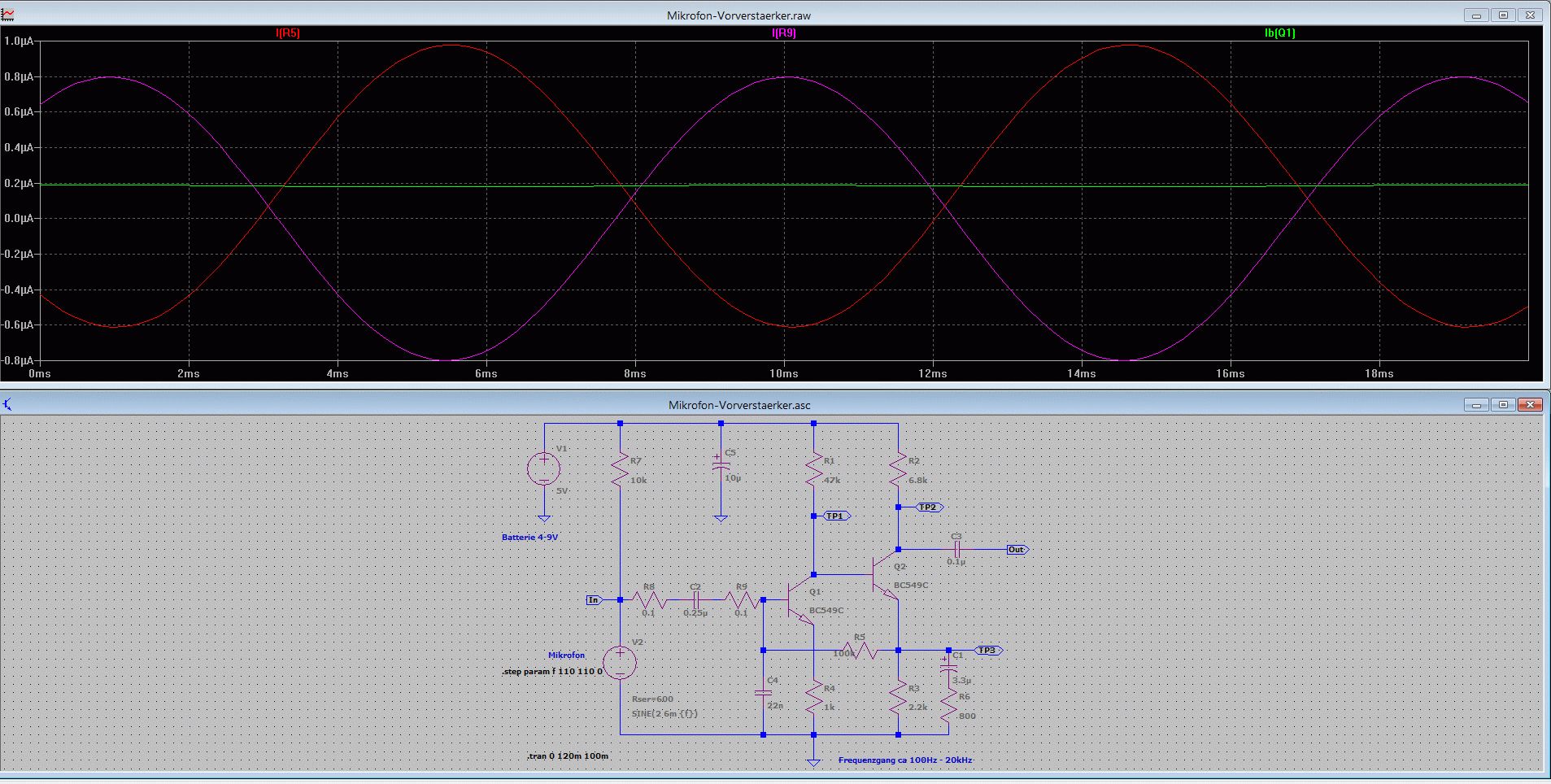
Task: Click the 10ms tick on the time axis
Action: pyautogui.click(x=783, y=374)
